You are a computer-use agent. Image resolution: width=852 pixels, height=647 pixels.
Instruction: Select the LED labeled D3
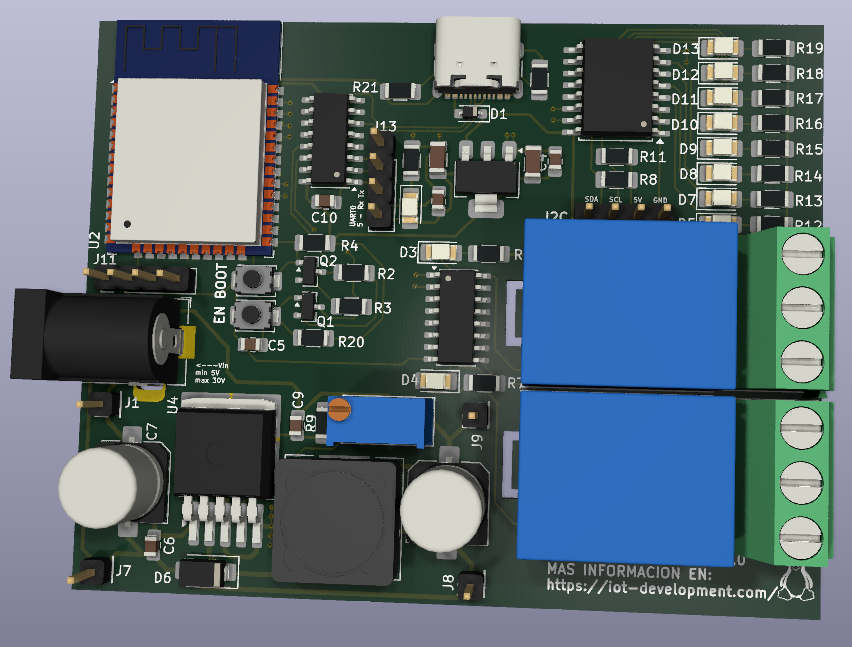[x=441, y=252]
